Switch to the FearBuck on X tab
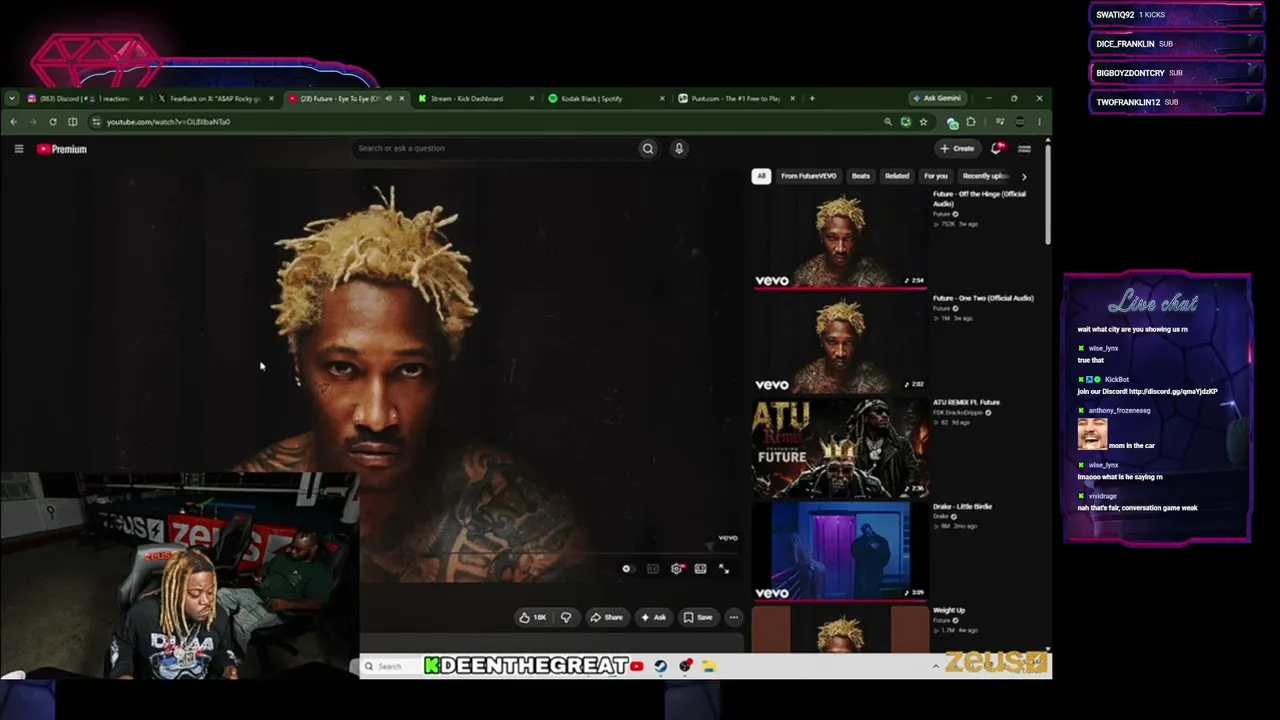The image size is (1280, 720). (x=215, y=98)
